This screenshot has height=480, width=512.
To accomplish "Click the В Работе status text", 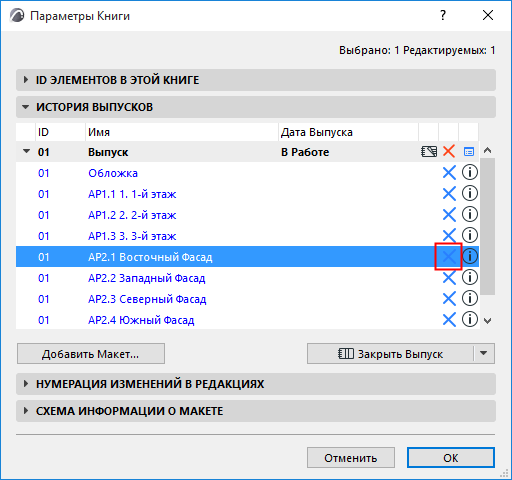I will 305,152.
